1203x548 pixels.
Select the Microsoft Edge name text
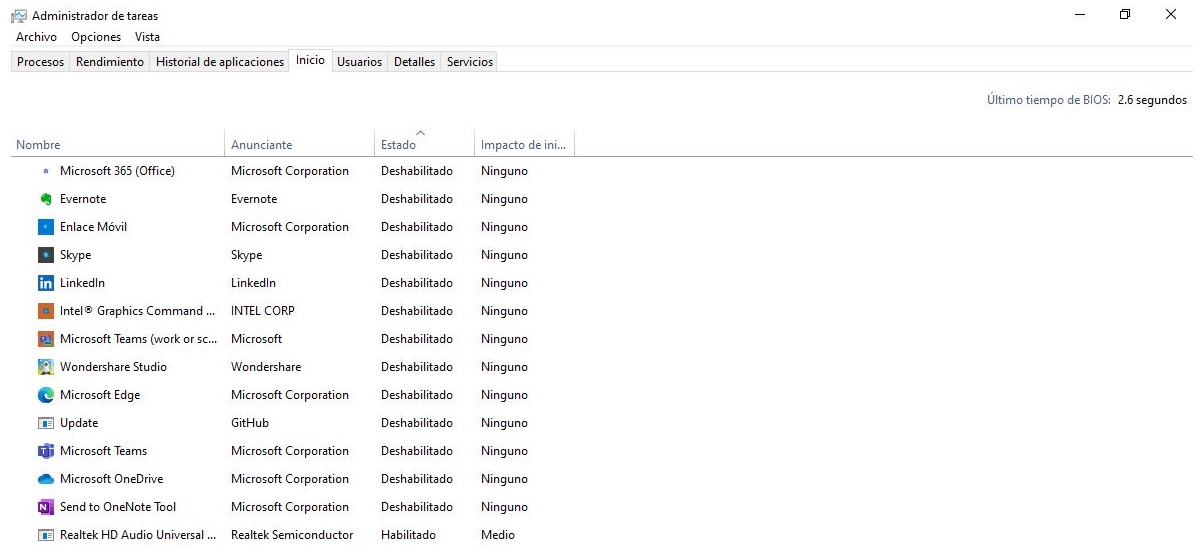(x=100, y=395)
